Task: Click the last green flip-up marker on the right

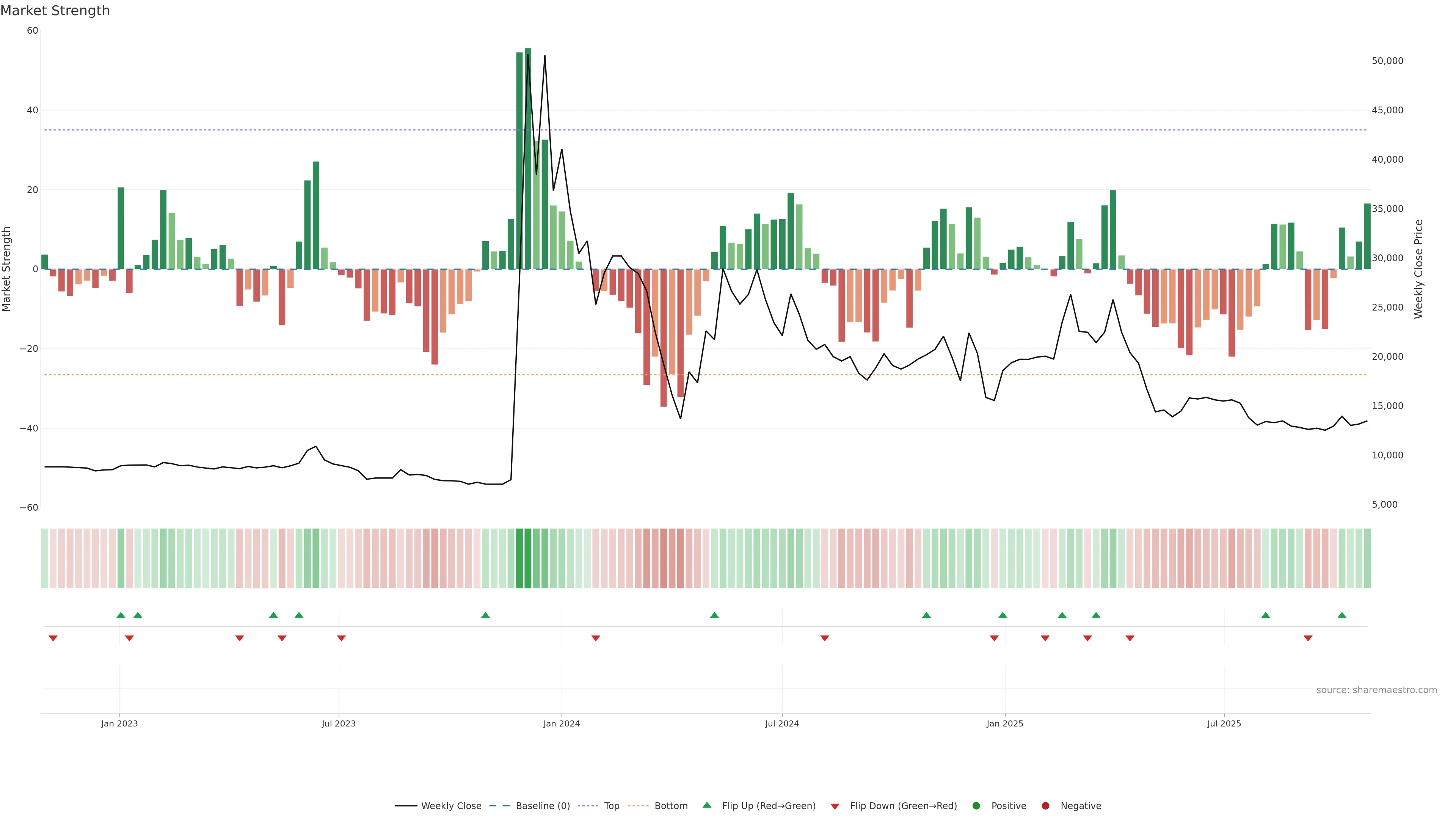Action: pyautogui.click(x=1342, y=615)
